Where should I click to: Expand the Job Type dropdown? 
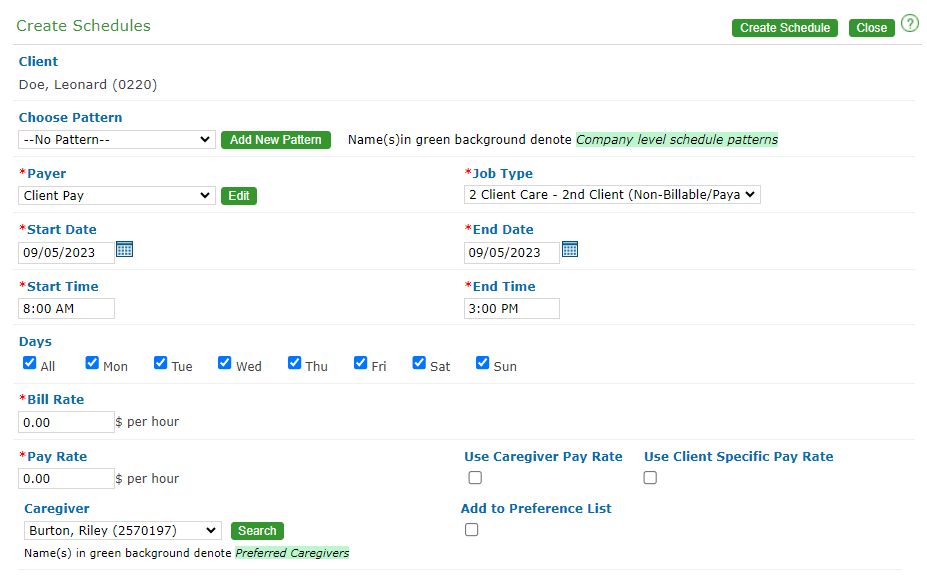[612, 195]
